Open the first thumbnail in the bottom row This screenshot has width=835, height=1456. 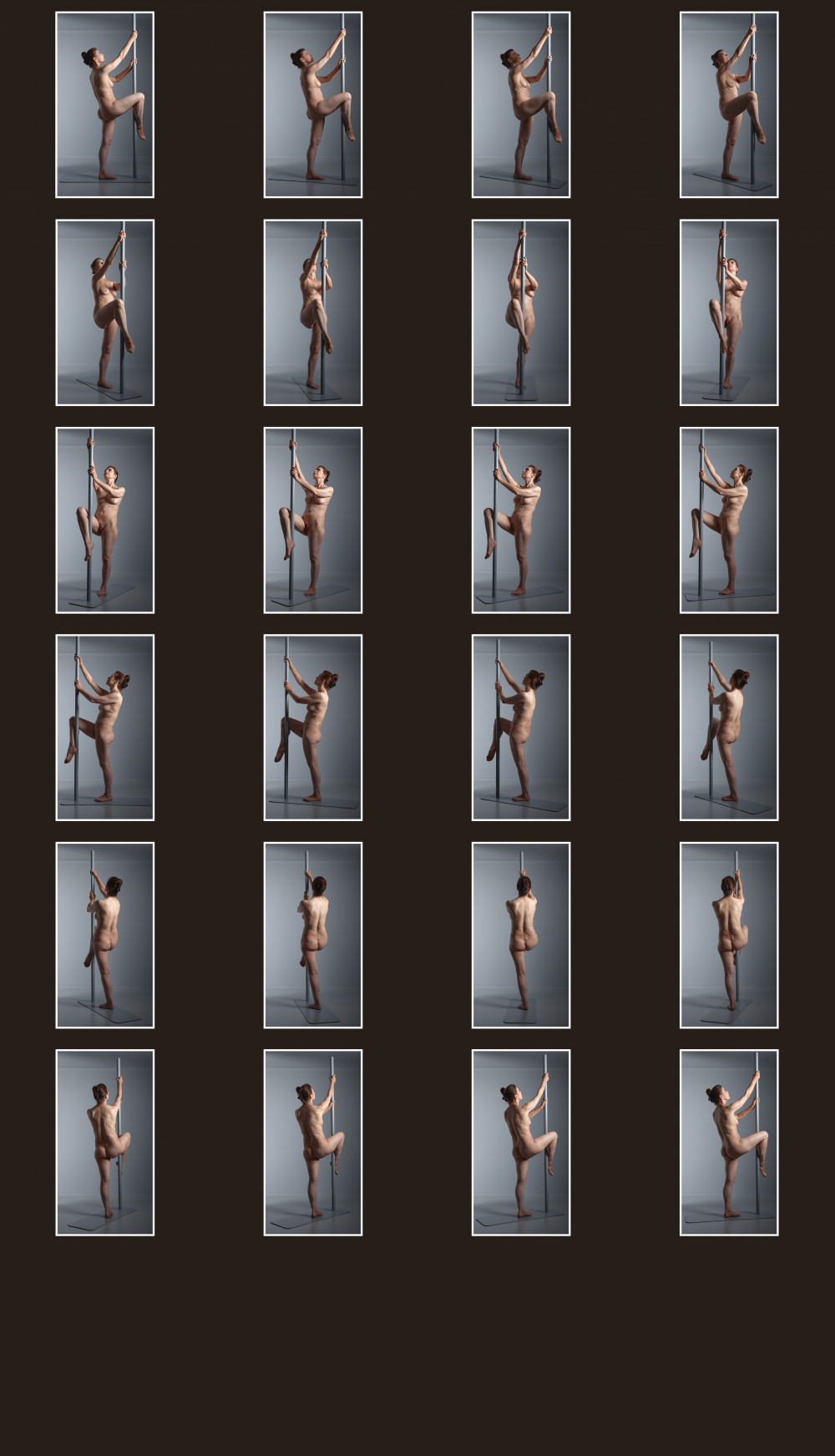[x=105, y=1143]
